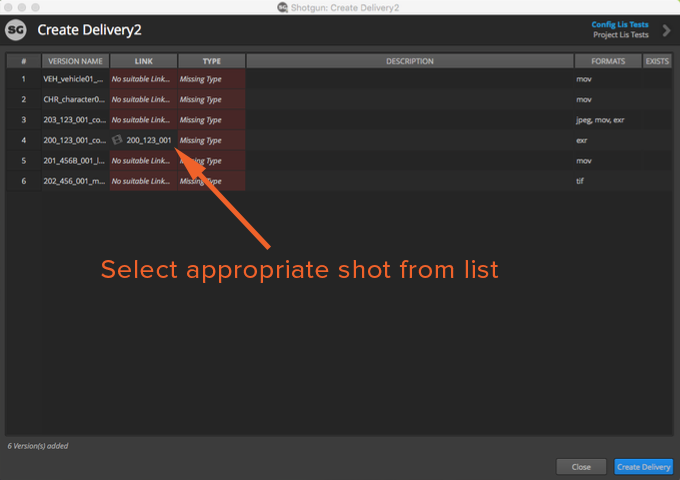Click row number 6 cell
Image resolution: width=680 pixels, height=480 pixels.
24,181
